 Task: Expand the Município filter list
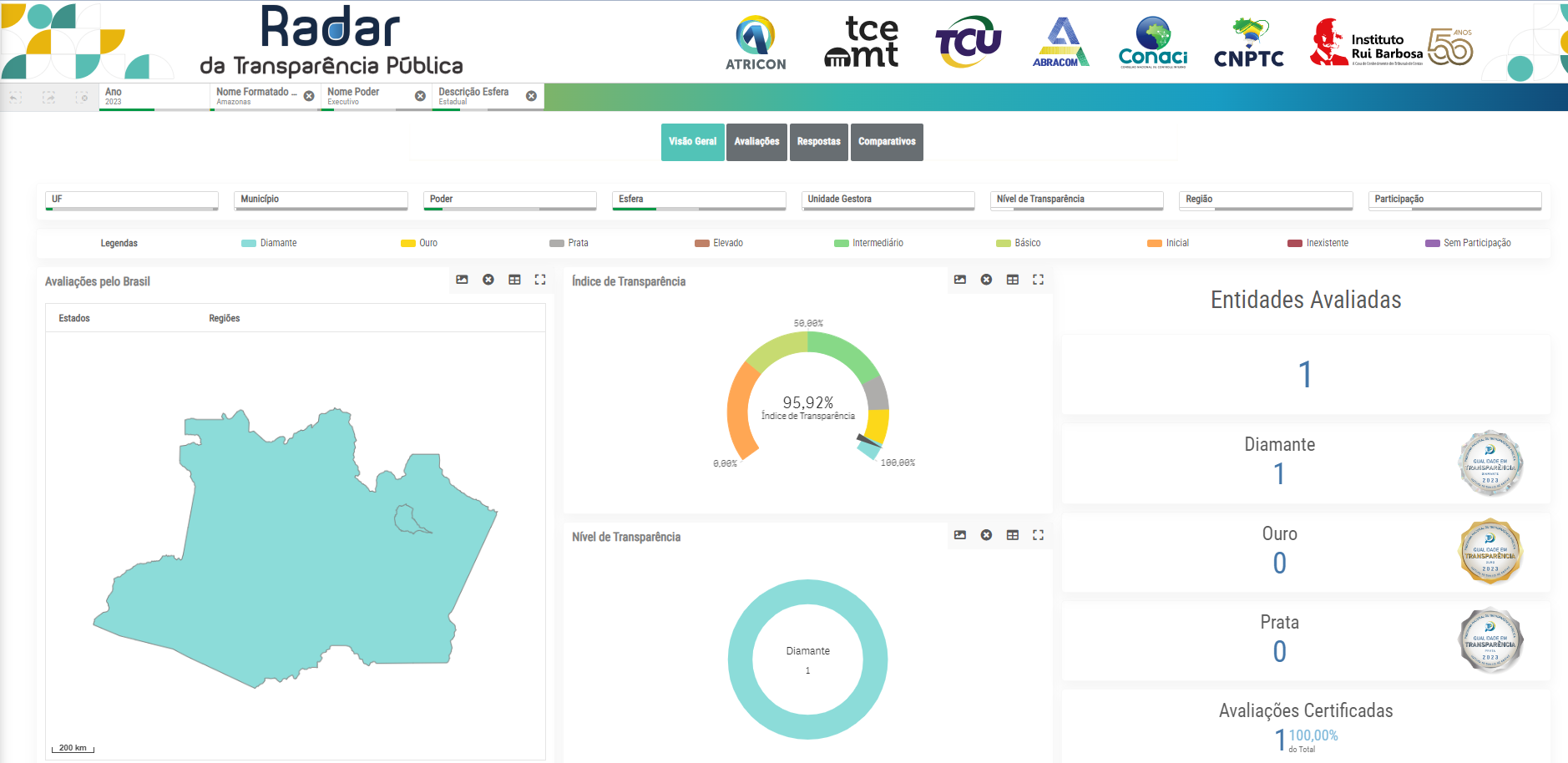click(x=321, y=200)
